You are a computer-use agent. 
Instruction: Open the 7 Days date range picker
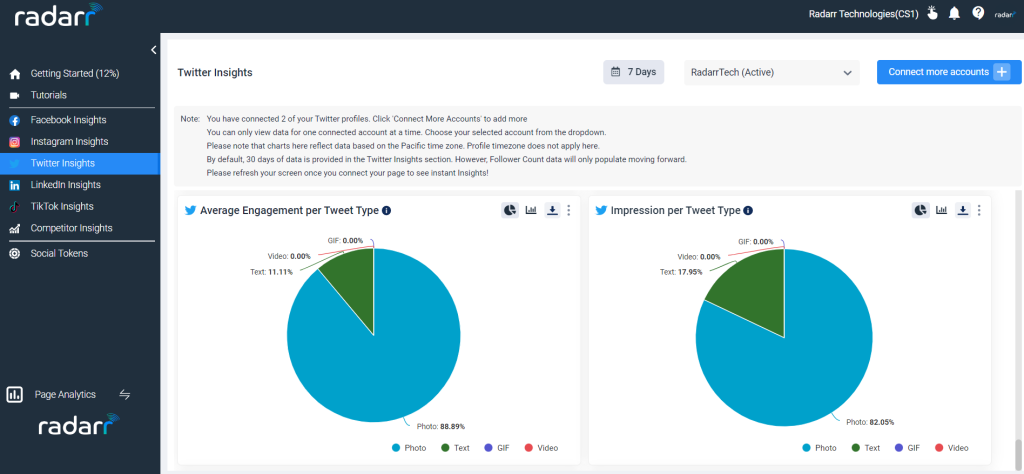coord(633,72)
